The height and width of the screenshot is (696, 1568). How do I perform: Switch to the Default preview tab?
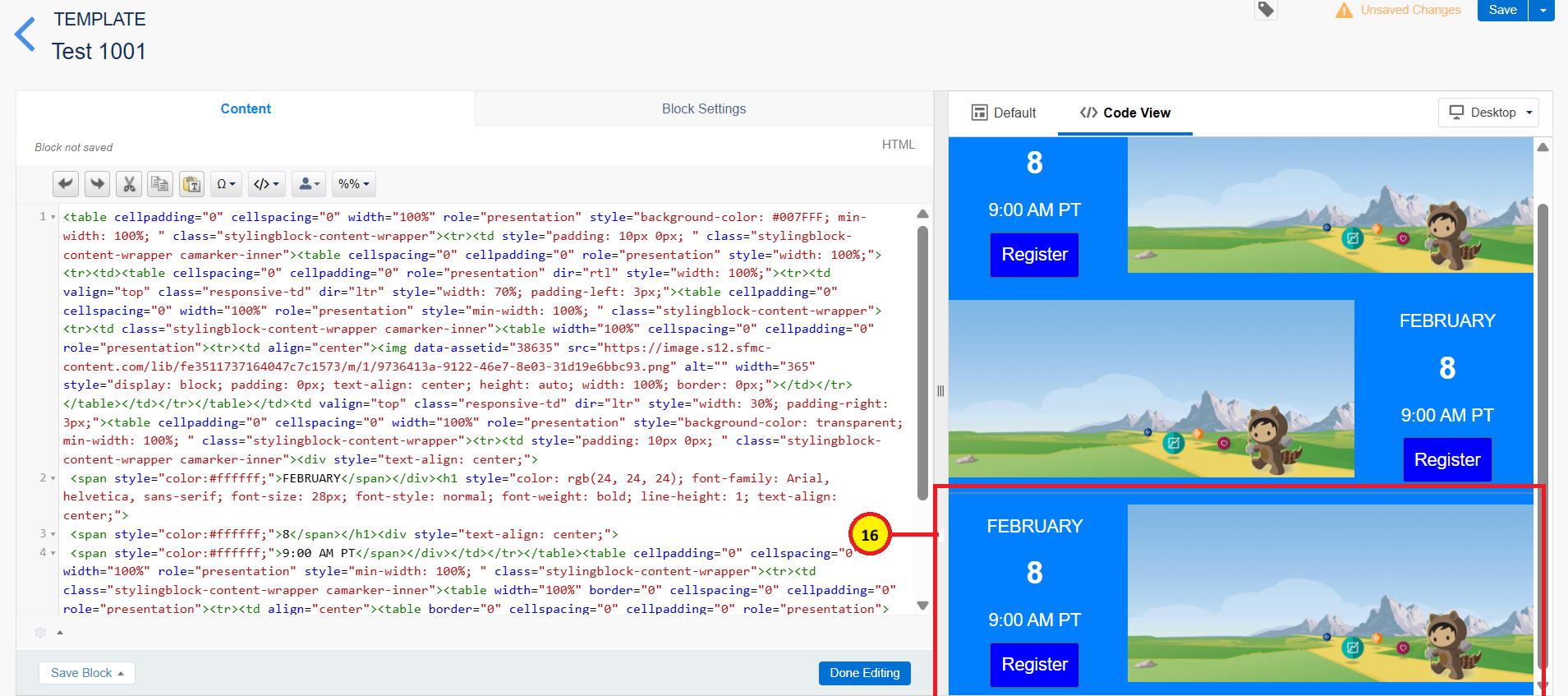(1004, 113)
